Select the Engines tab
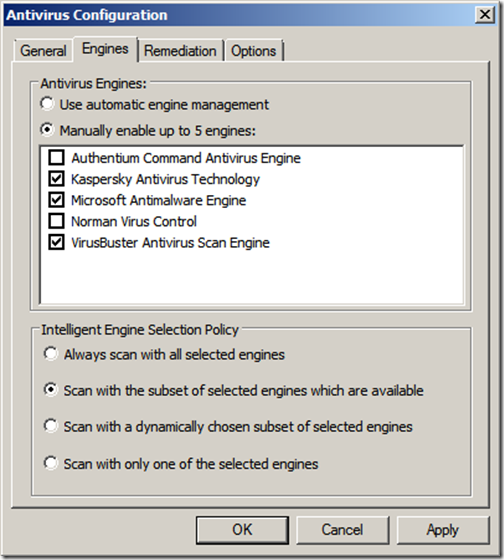The width and height of the screenshot is (504, 560). pyautogui.click(x=105, y=49)
